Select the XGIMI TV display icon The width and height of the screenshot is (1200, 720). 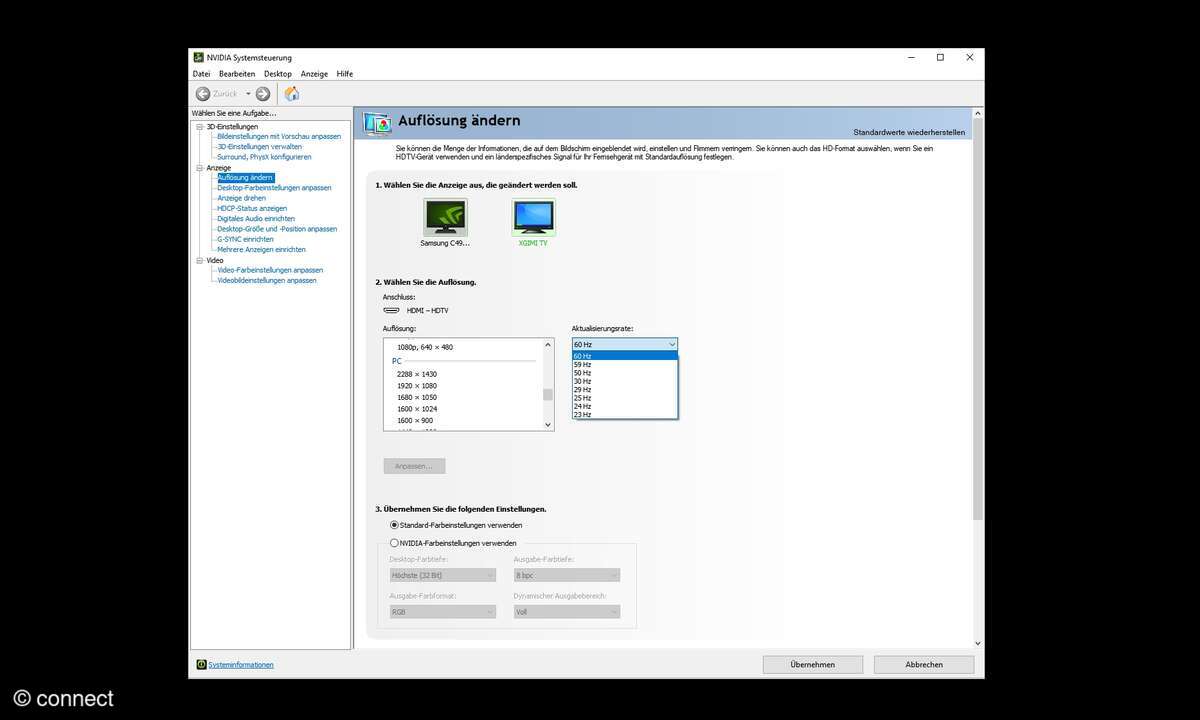click(533, 217)
